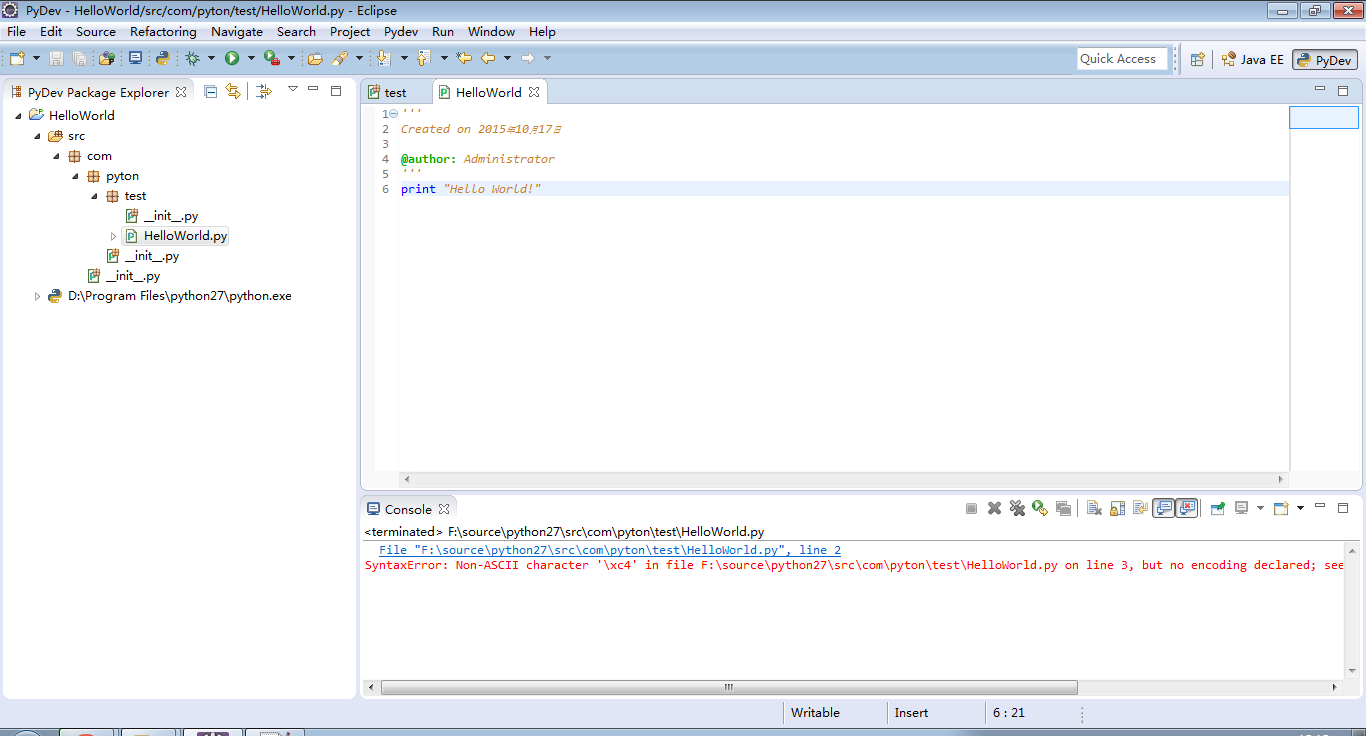Expand the HelloWorld.py tree arrow

pyautogui.click(x=113, y=236)
